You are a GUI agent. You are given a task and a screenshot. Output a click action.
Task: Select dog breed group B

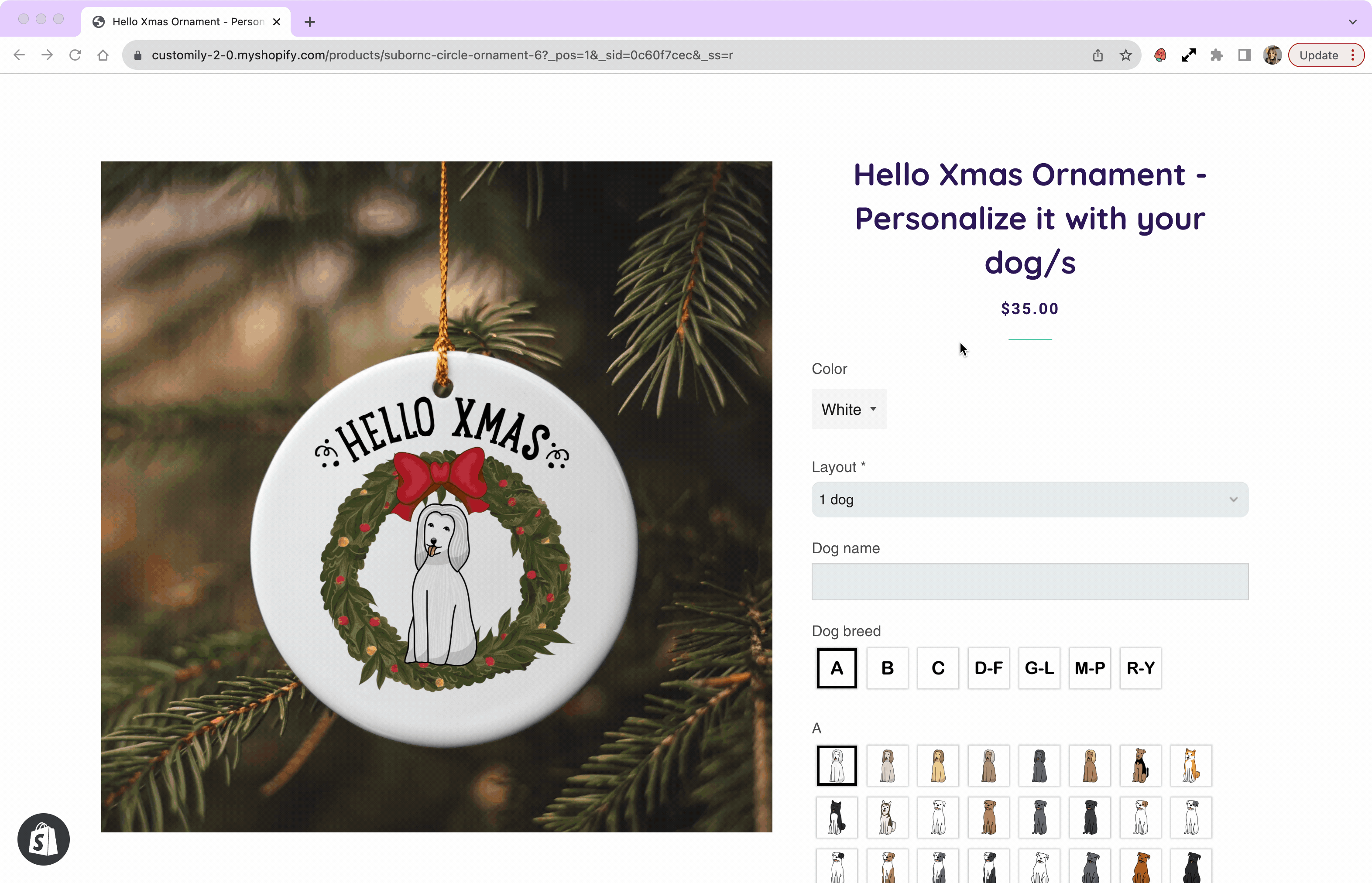pyautogui.click(x=887, y=668)
